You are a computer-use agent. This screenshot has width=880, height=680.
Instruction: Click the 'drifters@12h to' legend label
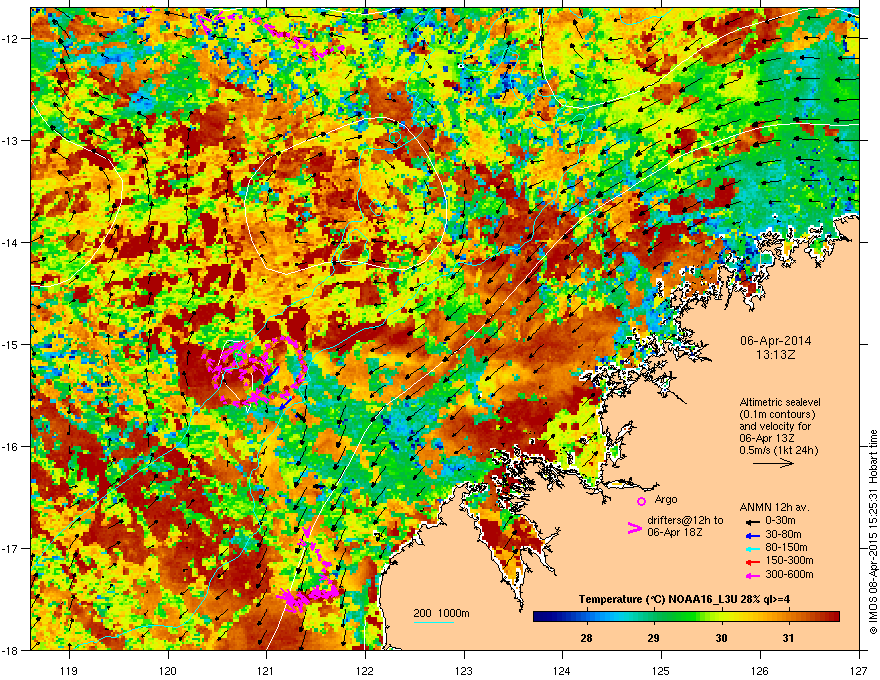click(x=685, y=520)
